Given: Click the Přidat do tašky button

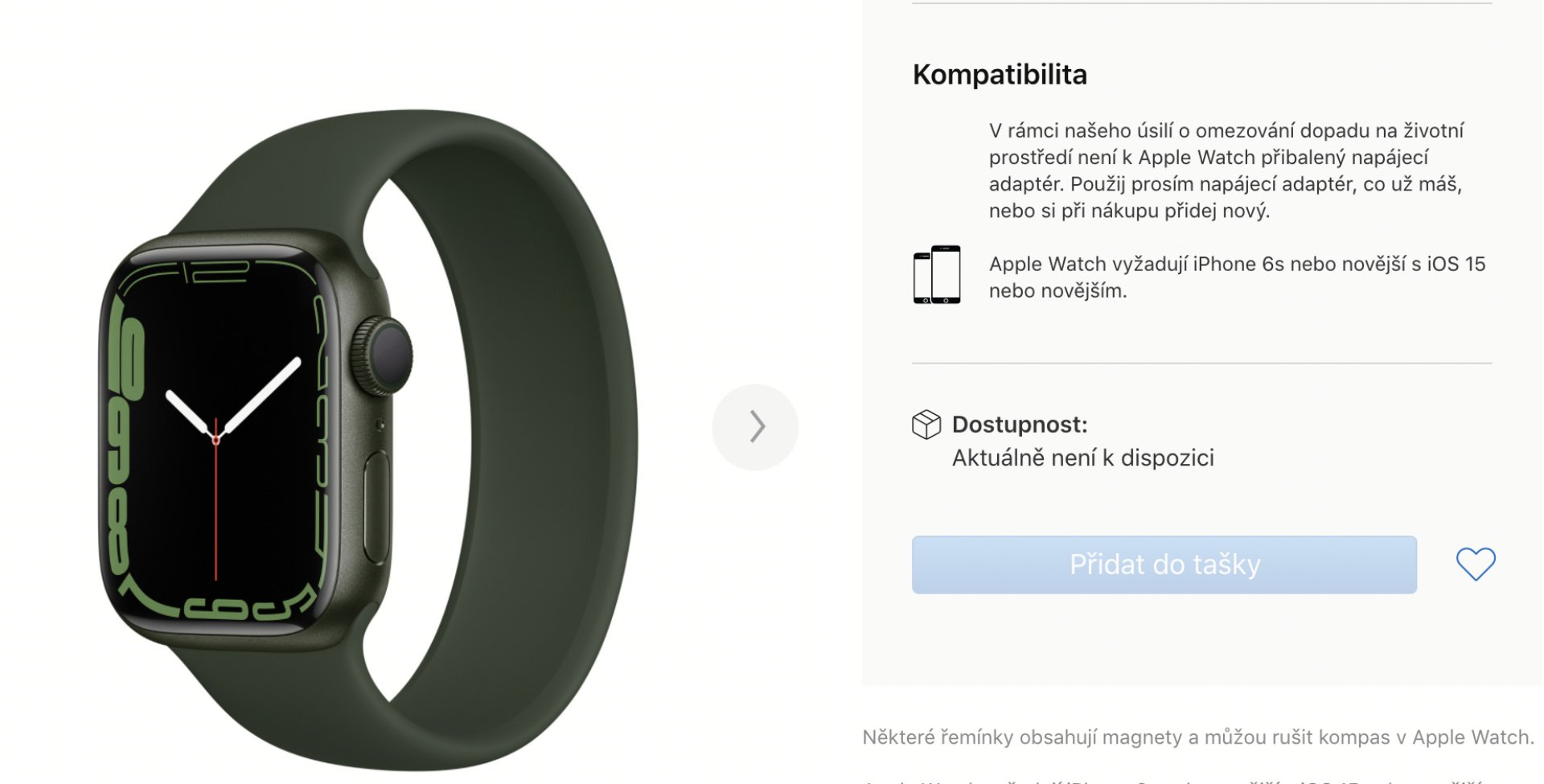Looking at the screenshot, I should [x=1164, y=564].
